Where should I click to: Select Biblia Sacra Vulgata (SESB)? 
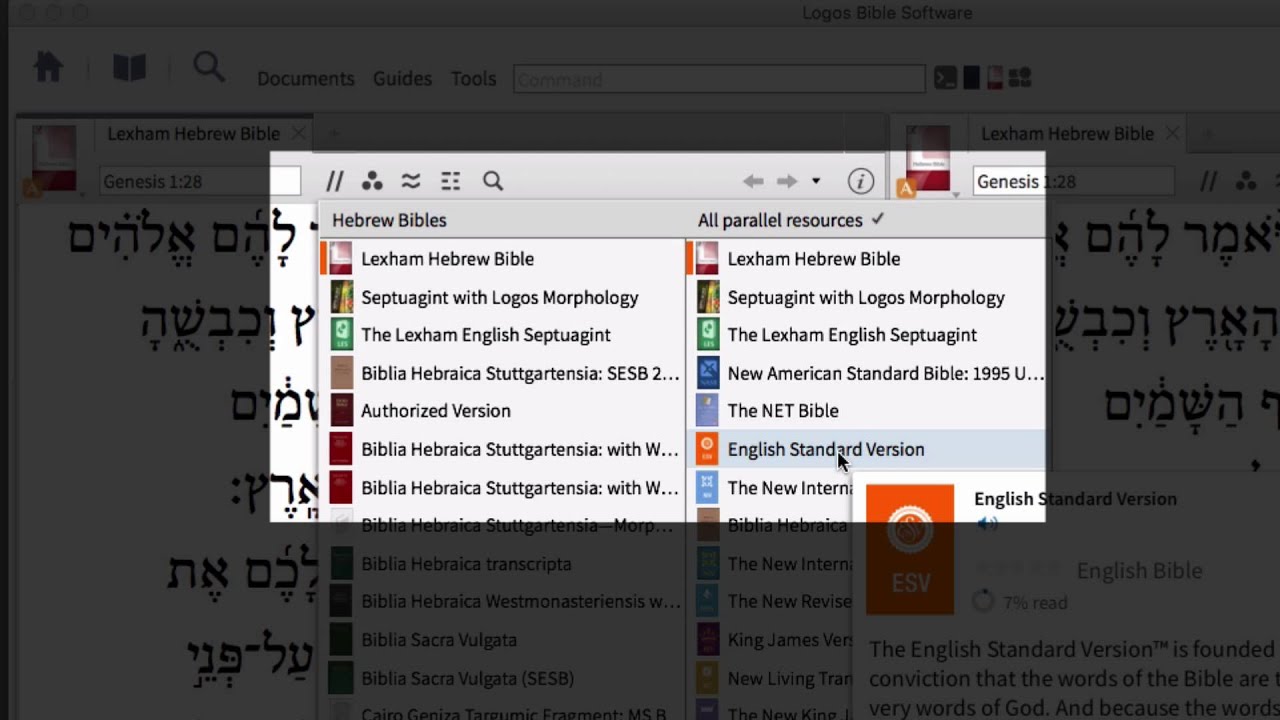point(502,677)
